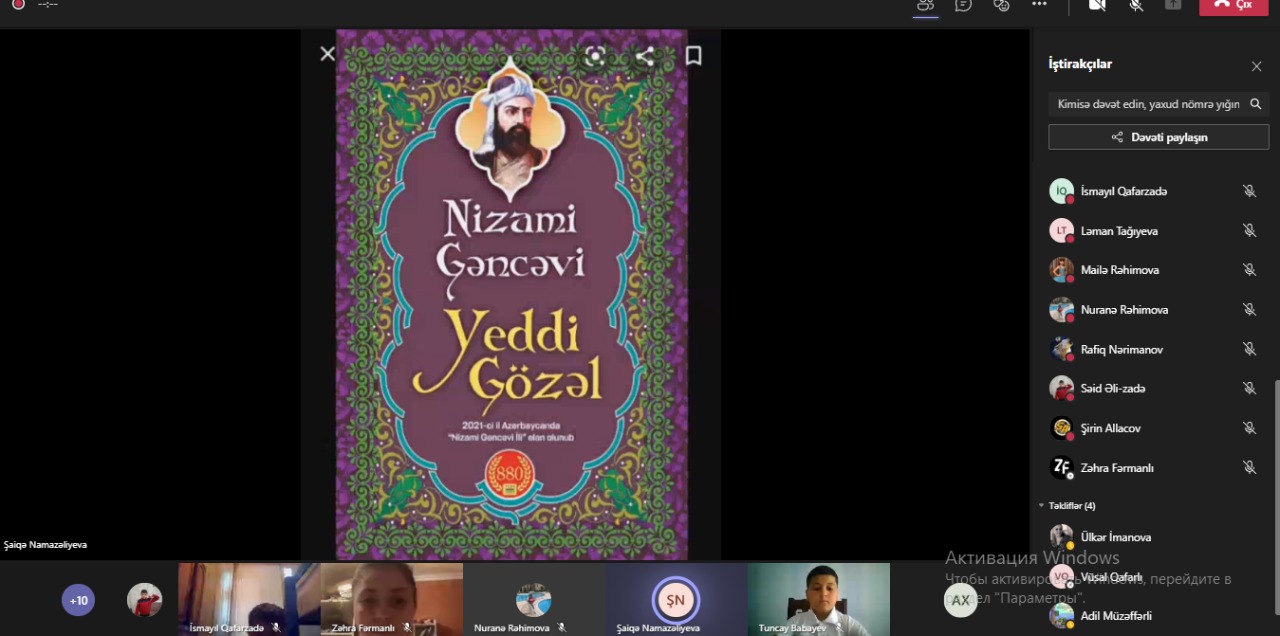The width and height of the screenshot is (1280, 636).
Task: Select Nuranə Rəhimova video tile
Action: 534,599
